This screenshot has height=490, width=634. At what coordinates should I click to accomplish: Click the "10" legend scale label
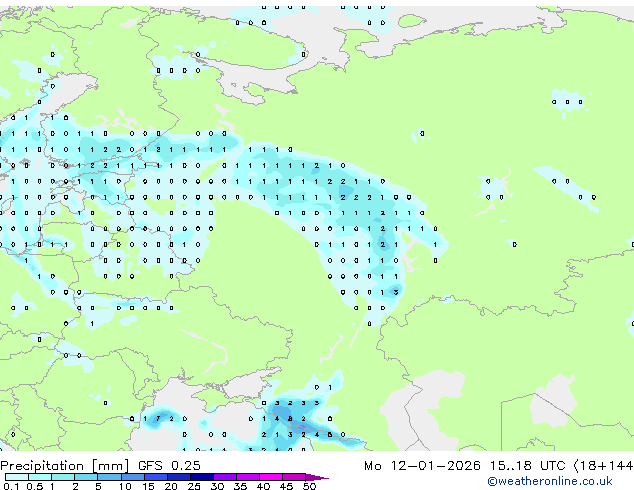[x=125, y=486]
